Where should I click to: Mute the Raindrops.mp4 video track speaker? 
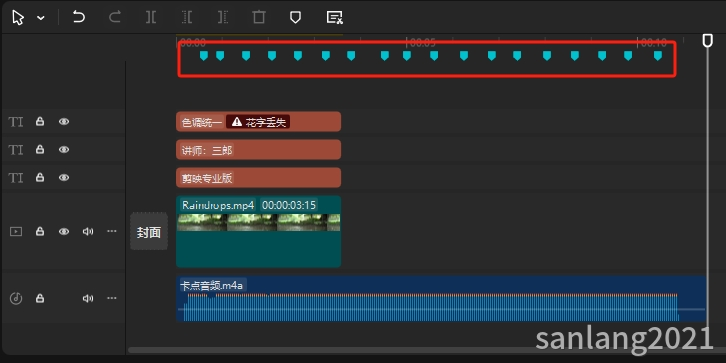tap(88, 232)
